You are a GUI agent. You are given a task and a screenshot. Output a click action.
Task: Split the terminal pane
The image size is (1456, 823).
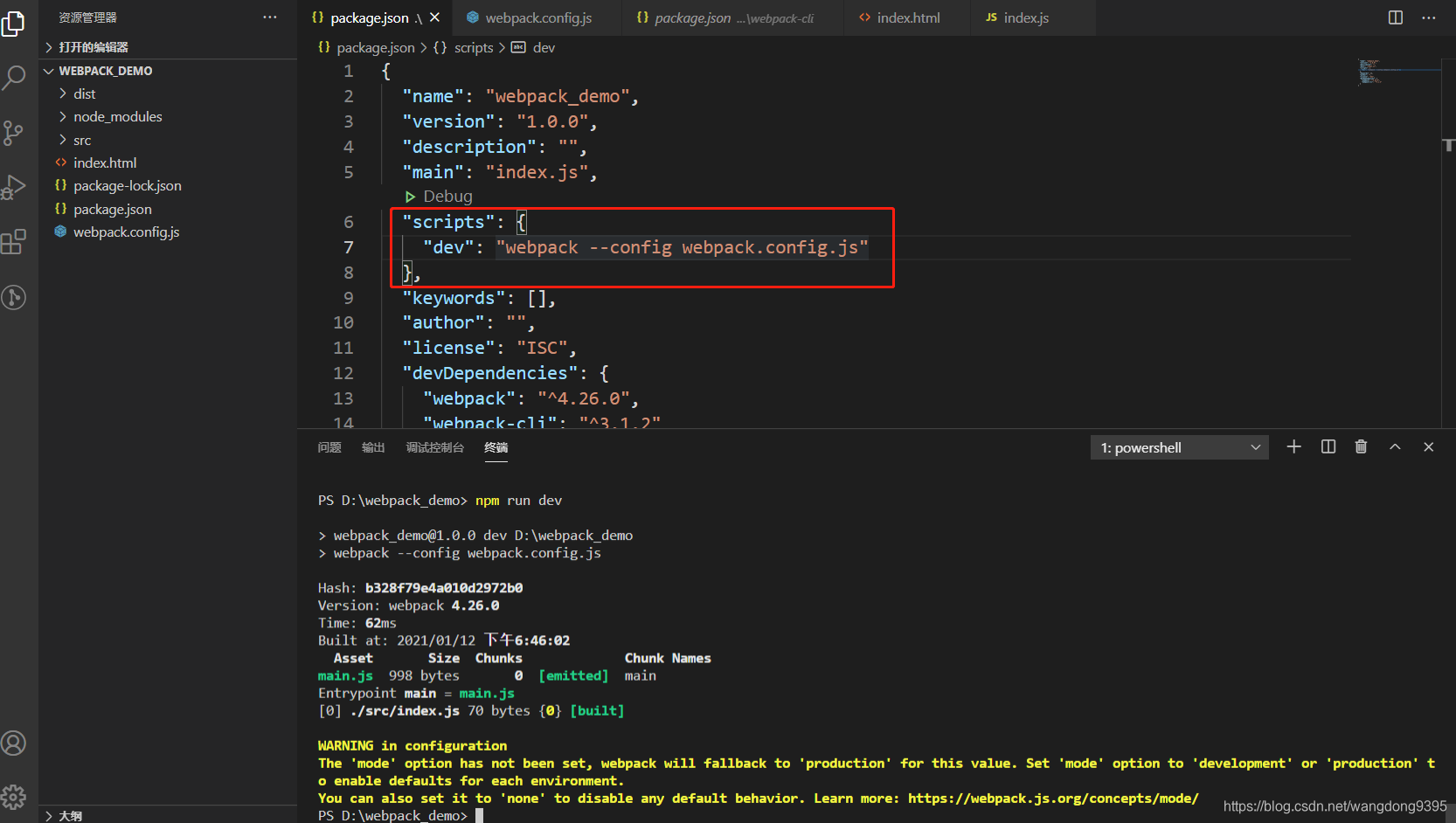click(1328, 446)
